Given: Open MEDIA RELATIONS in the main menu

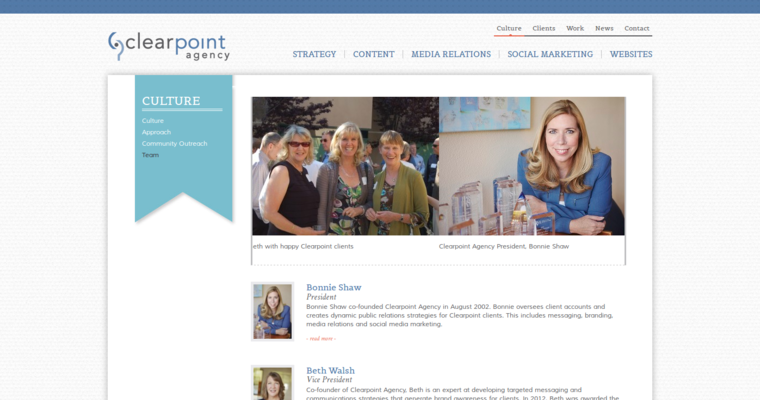Looking at the screenshot, I should 451,54.
